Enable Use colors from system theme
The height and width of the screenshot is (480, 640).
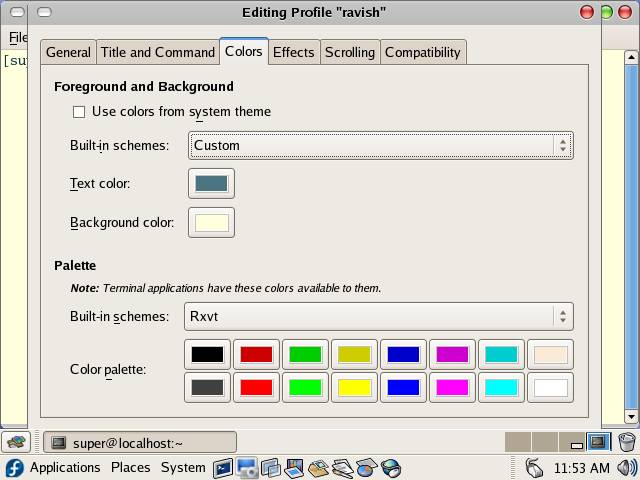[x=79, y=112]
